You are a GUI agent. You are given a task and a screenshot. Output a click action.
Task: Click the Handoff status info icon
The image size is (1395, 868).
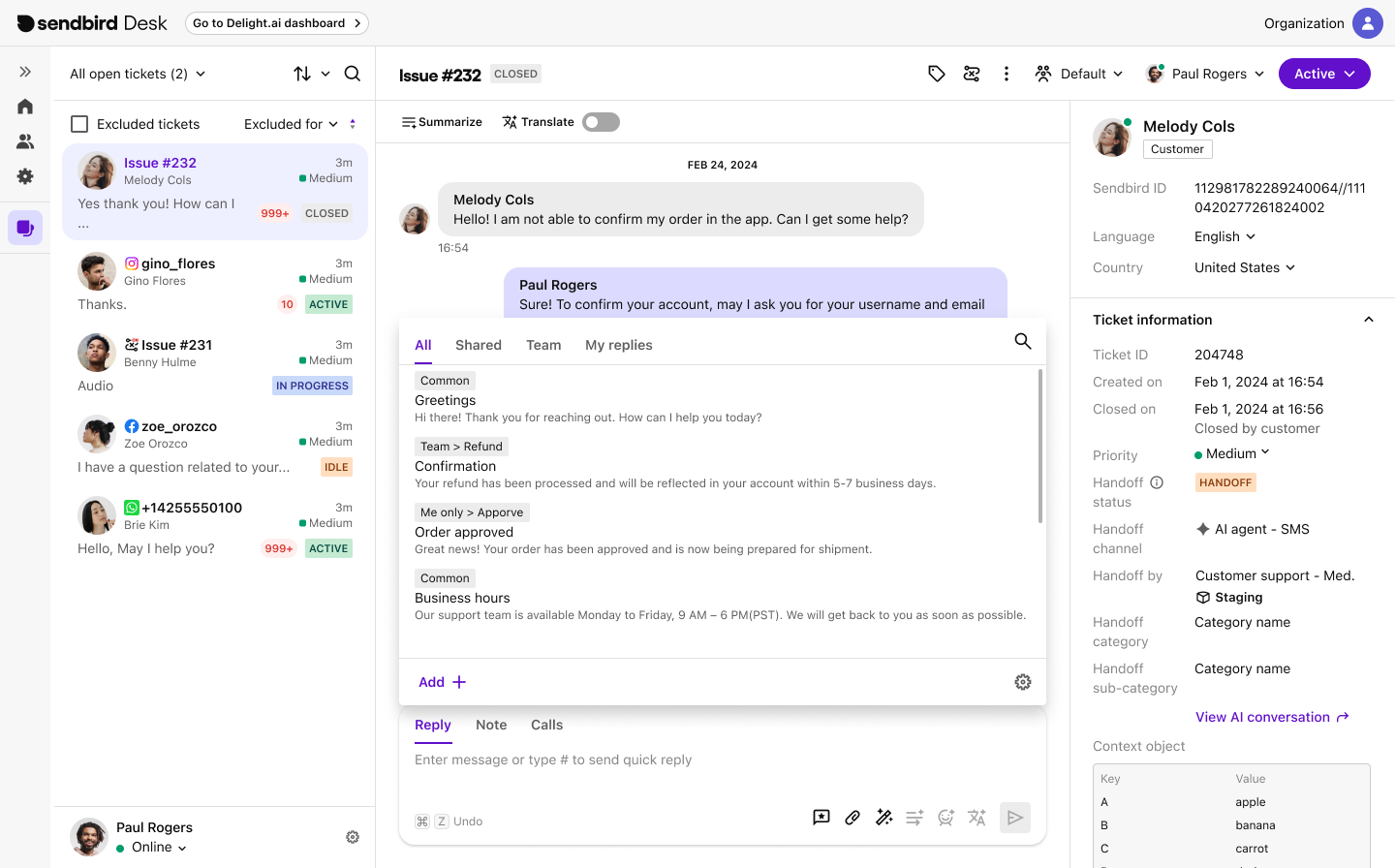pos(1157,482)
